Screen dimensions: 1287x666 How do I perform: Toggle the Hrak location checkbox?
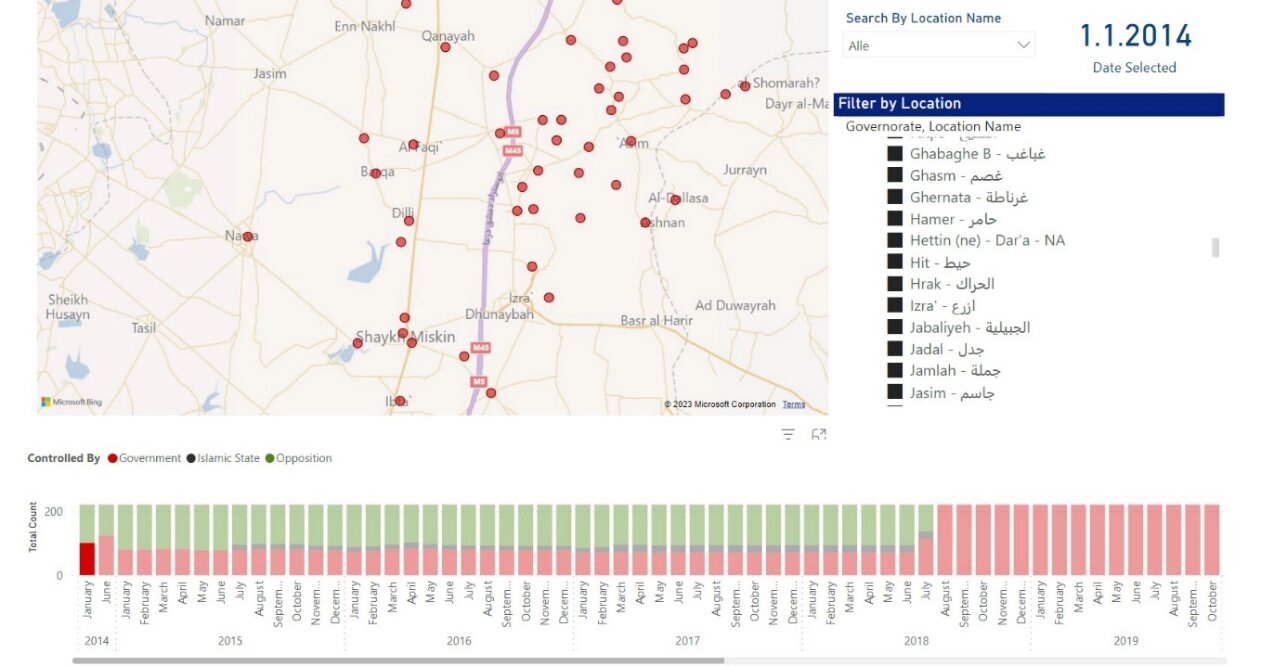[x=894, y=284]
